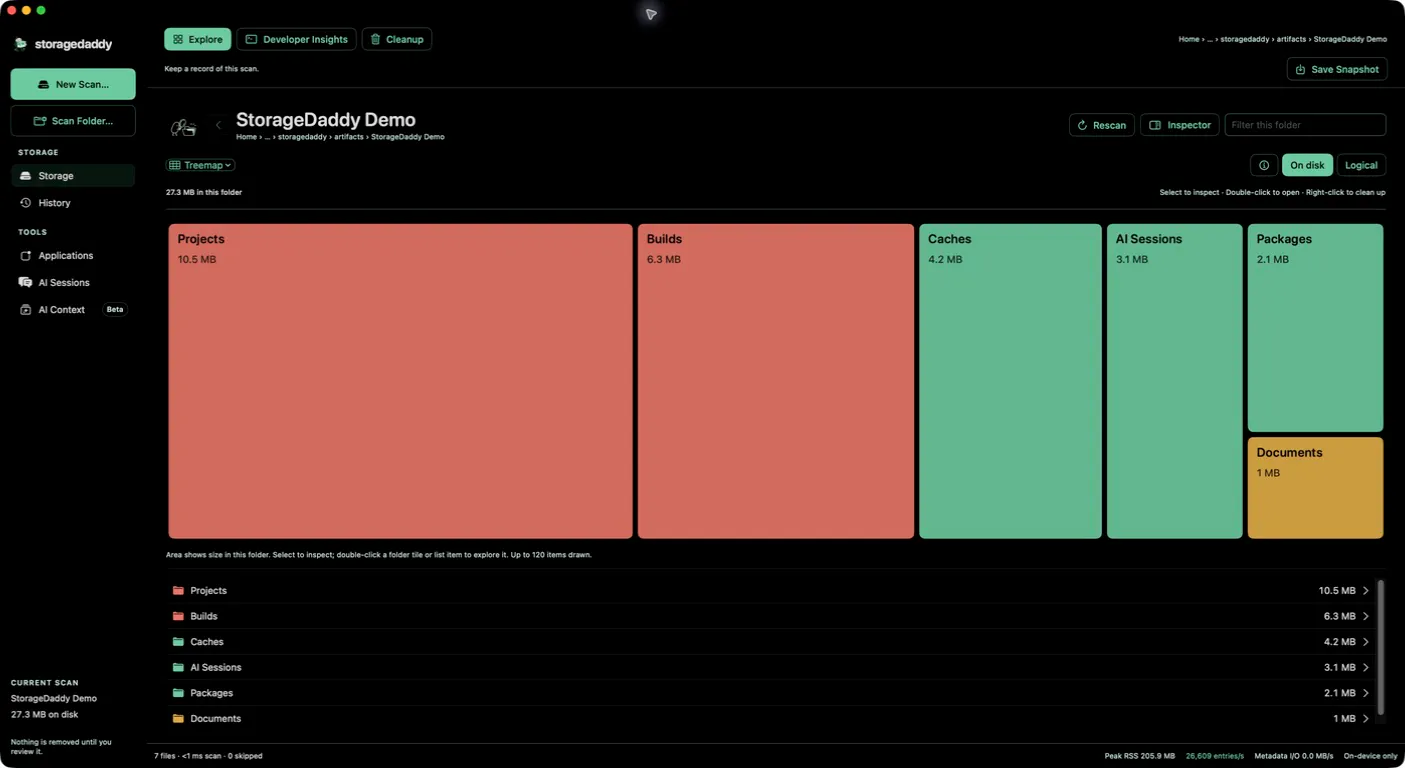Click the Packages green folder icon
1405x768 pixels.
pyautogui.click(x=178, y=693)
